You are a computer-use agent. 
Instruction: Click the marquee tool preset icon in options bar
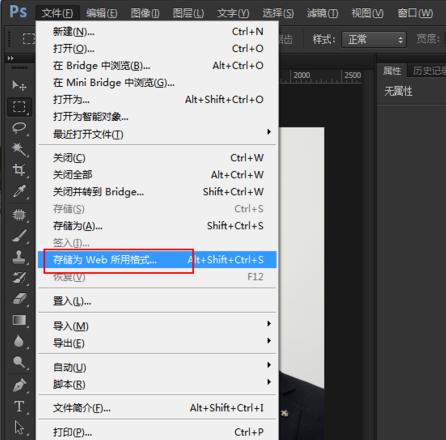click(29, 39)
